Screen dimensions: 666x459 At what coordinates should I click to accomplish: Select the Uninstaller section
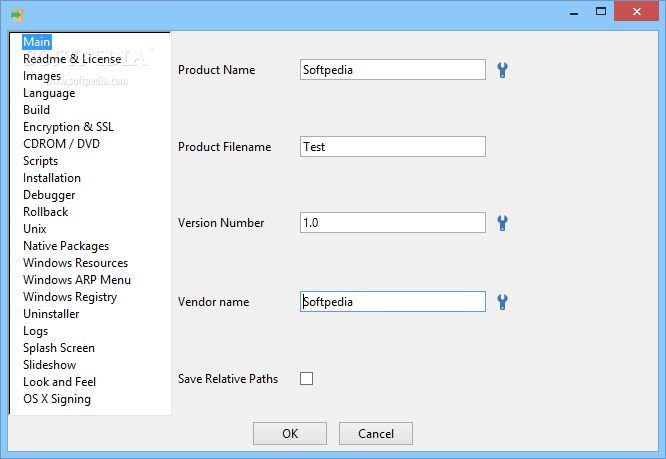[x=51, y=314]
